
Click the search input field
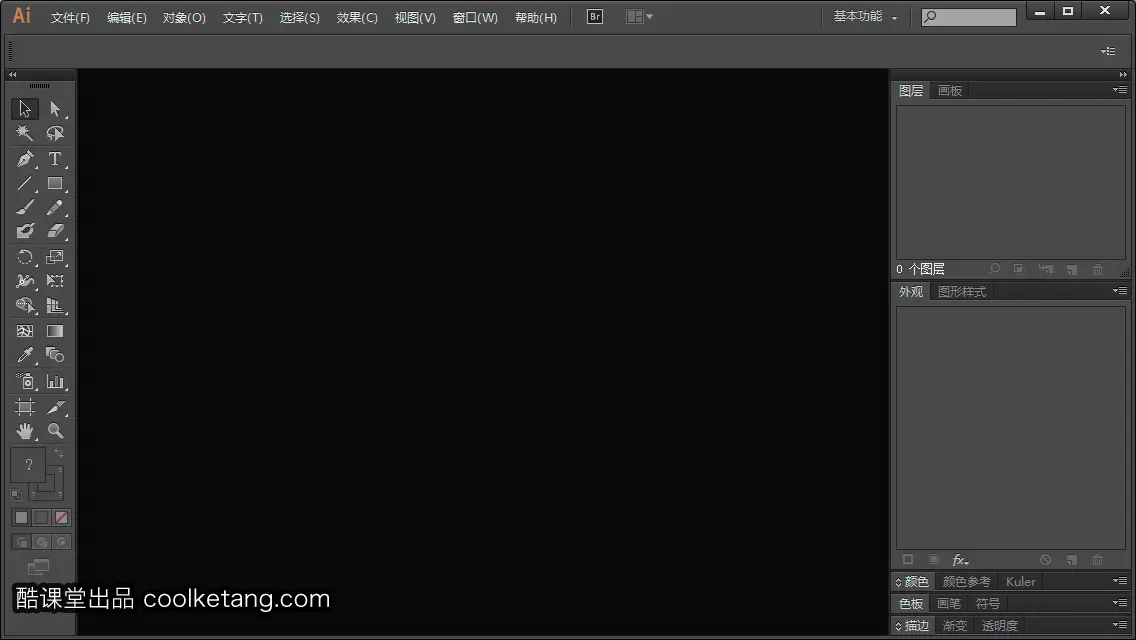pyautogui.click(x=969, y=17)
